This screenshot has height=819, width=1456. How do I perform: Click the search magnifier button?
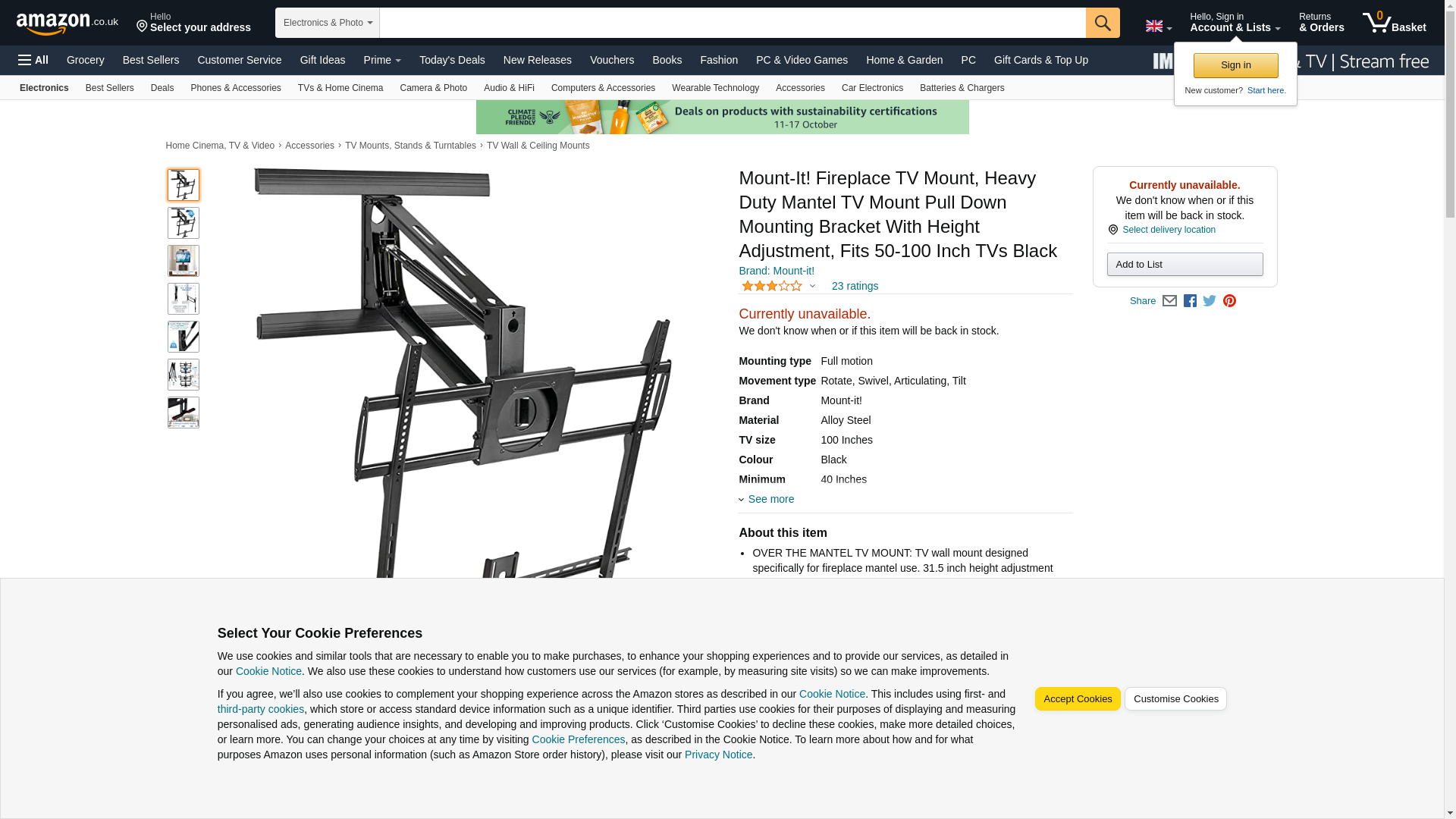coord(1102,23)
